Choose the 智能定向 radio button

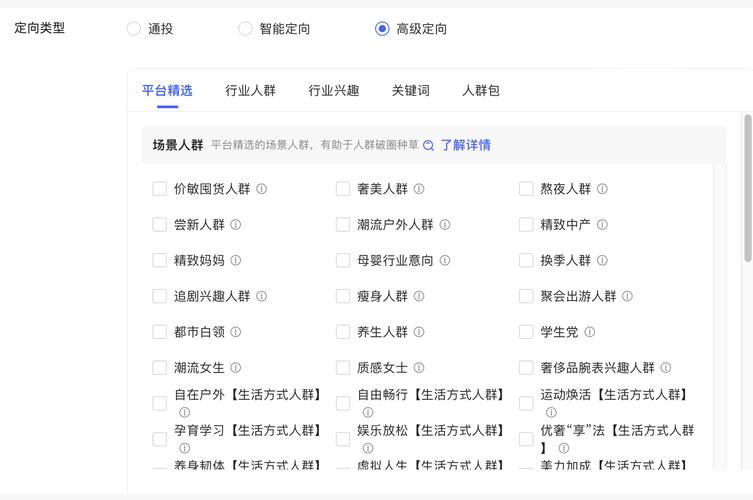click(x=245, y=29)
